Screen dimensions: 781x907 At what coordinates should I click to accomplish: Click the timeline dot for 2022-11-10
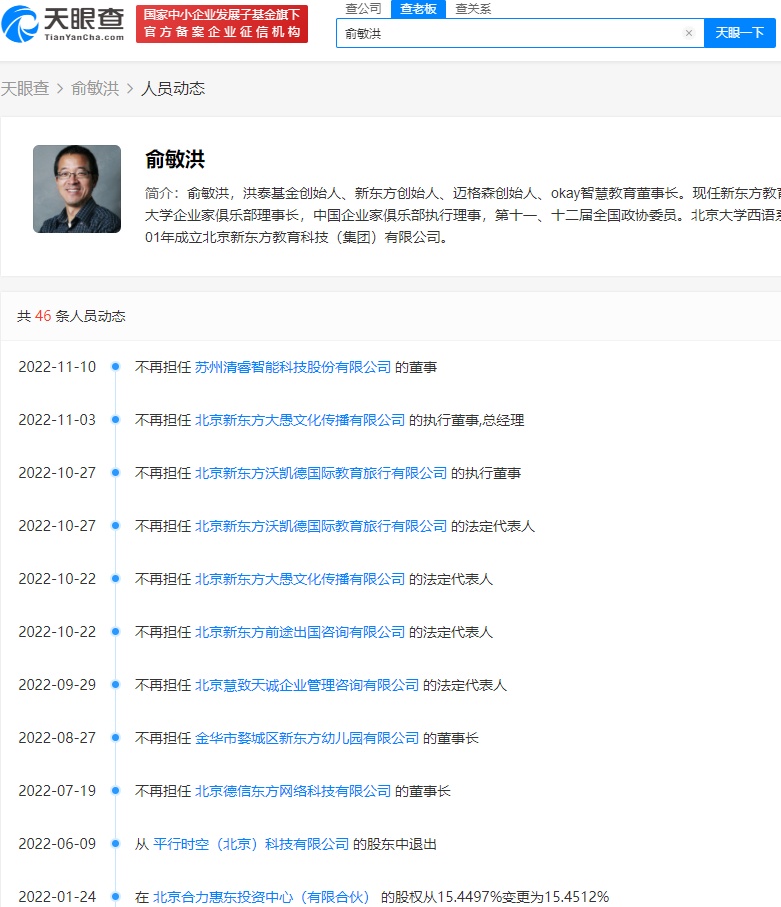click(116, 367)
